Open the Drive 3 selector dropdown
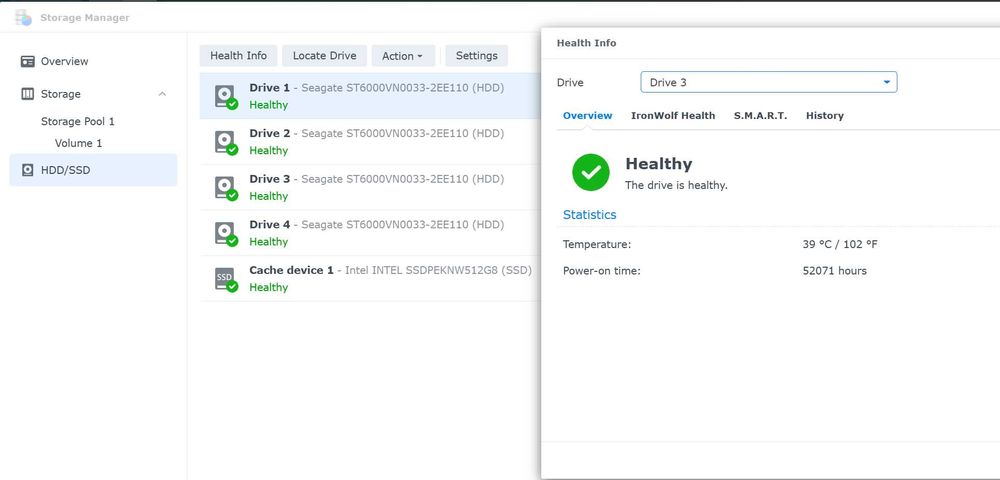The image size is (1000, 480). 768,82
